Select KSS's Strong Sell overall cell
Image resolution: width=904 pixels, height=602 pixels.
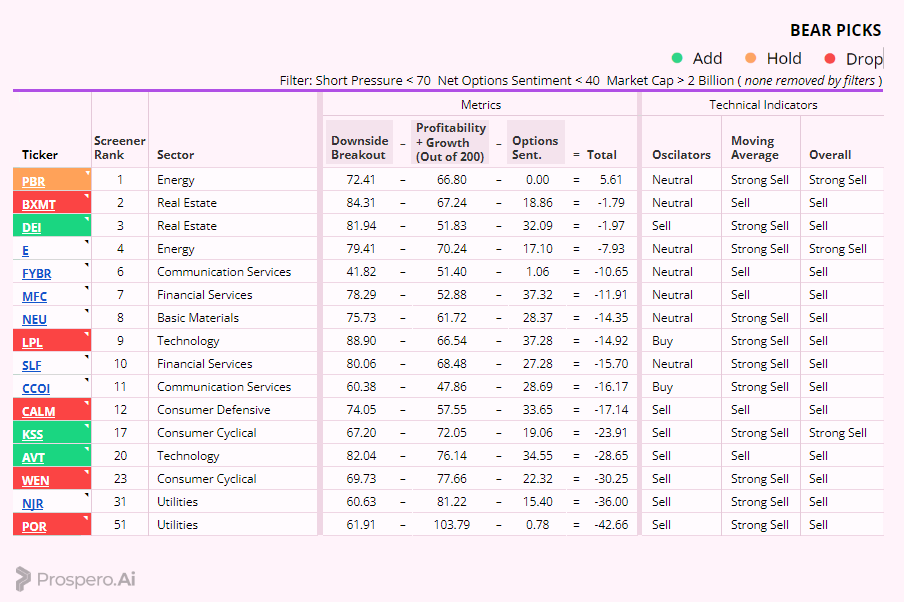[x=838, y=433]
